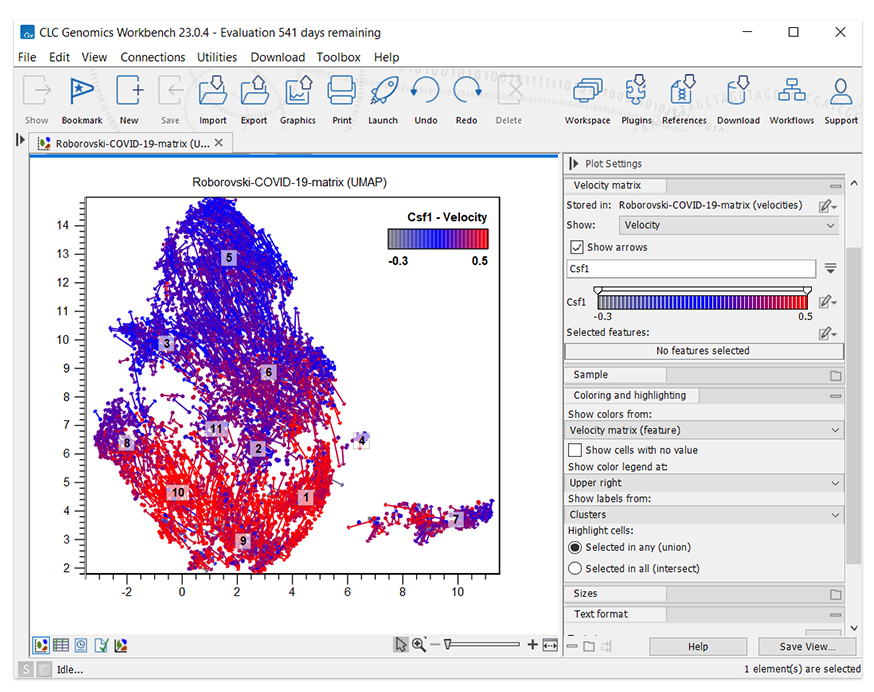Viewport: 874px width, 692px height.
Task: Click the Save View... button
Action: pyautogui.click(x=805, y=647)
